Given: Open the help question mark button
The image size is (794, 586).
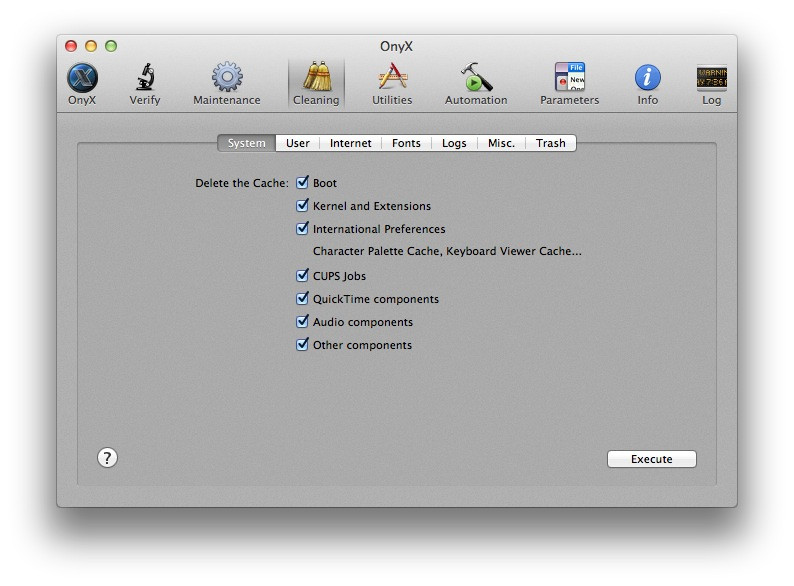Looking at the screenshot, I should tap(107, 458).
